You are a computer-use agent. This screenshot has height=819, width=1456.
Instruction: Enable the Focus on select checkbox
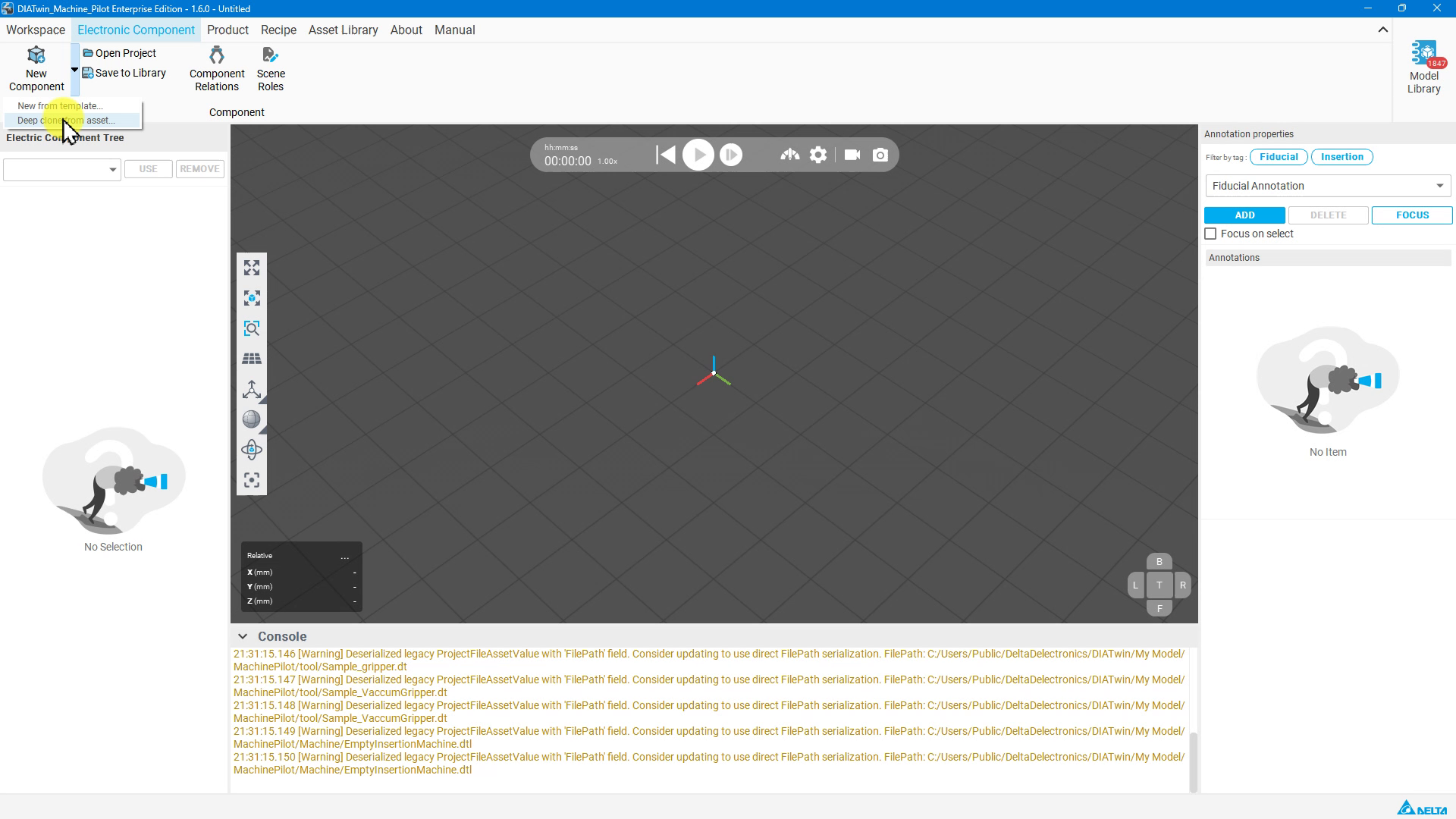tap(1210, 234)
